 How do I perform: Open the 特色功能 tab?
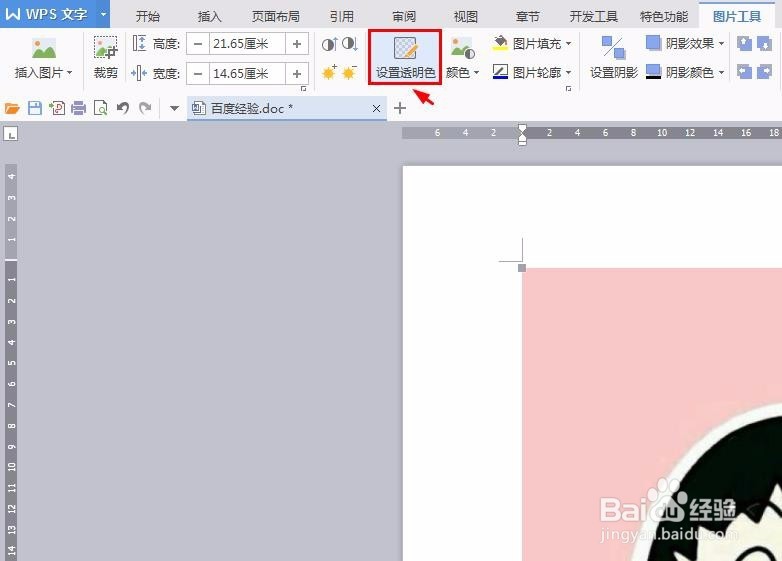pos(664,16)
